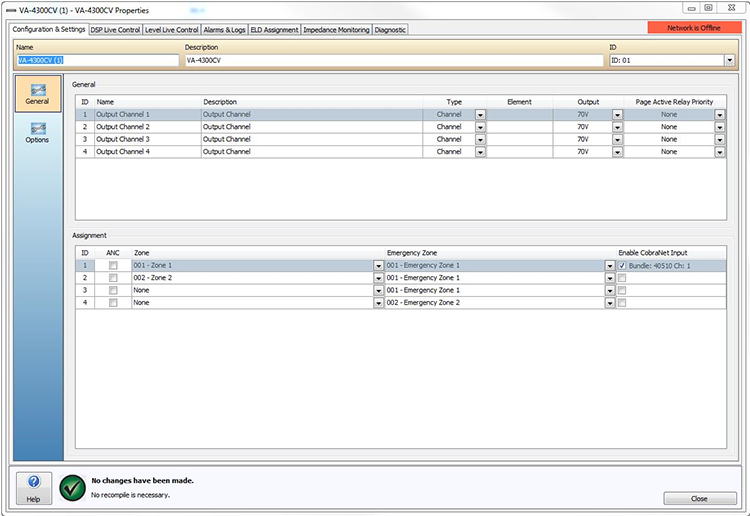Open Zone dropdown for assignment row 4
The height and width of the screenshot is (516, 750).
pyautogui.click(x=378, y=303)
